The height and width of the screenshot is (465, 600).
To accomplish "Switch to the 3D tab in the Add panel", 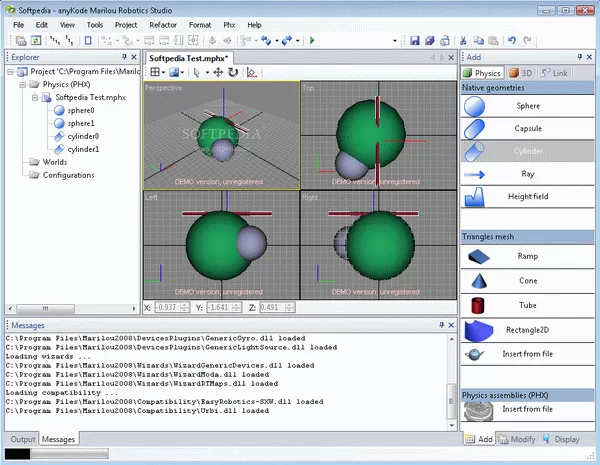I will [x=521, y=73].
